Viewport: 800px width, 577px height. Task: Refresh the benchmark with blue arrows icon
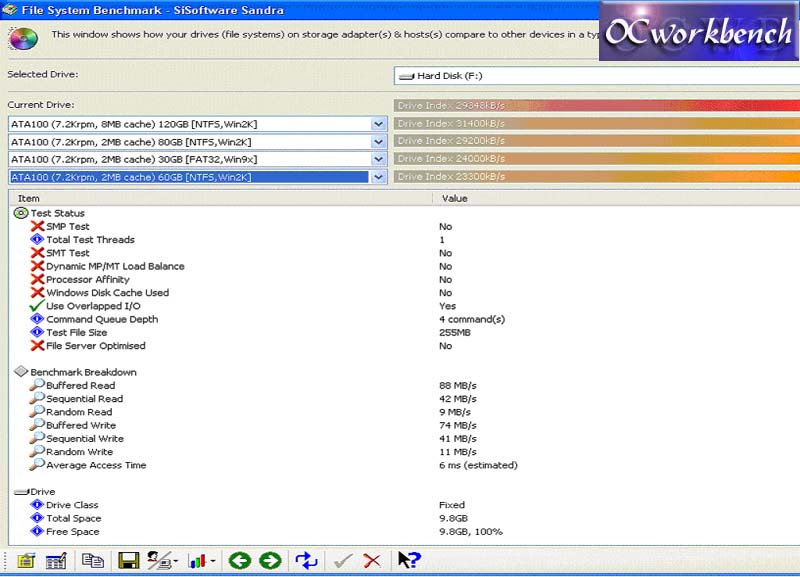307,561
